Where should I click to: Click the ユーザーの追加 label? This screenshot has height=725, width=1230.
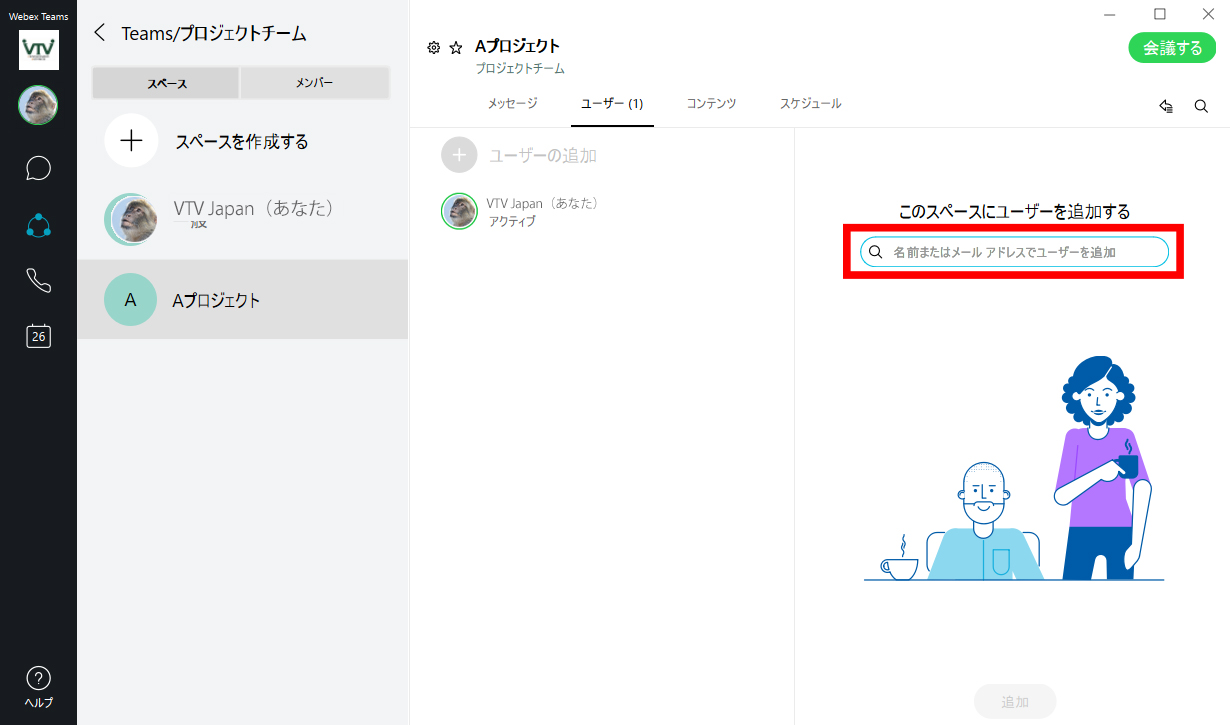[543, 155]
